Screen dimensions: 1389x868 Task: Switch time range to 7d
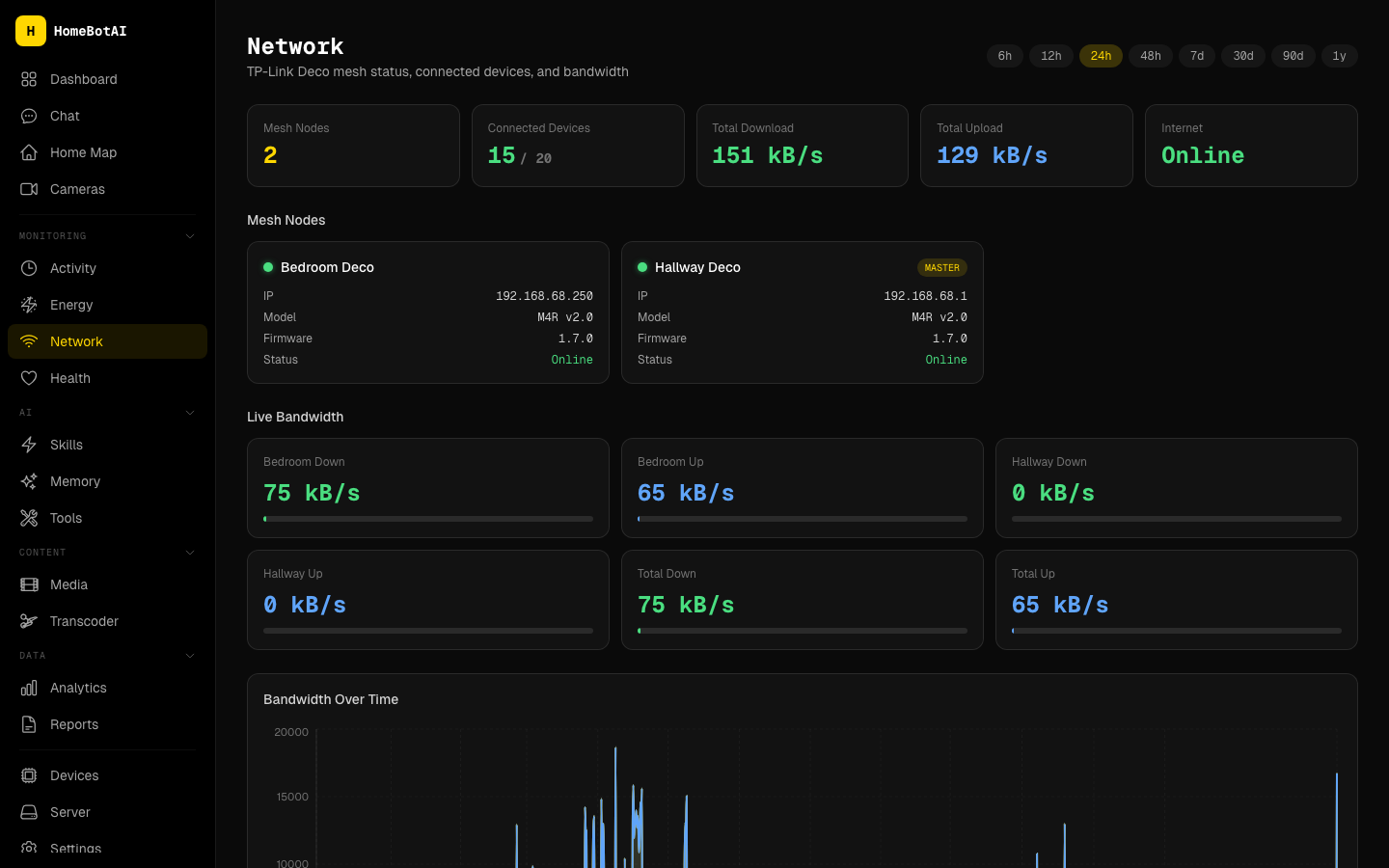pos(1196,56)
